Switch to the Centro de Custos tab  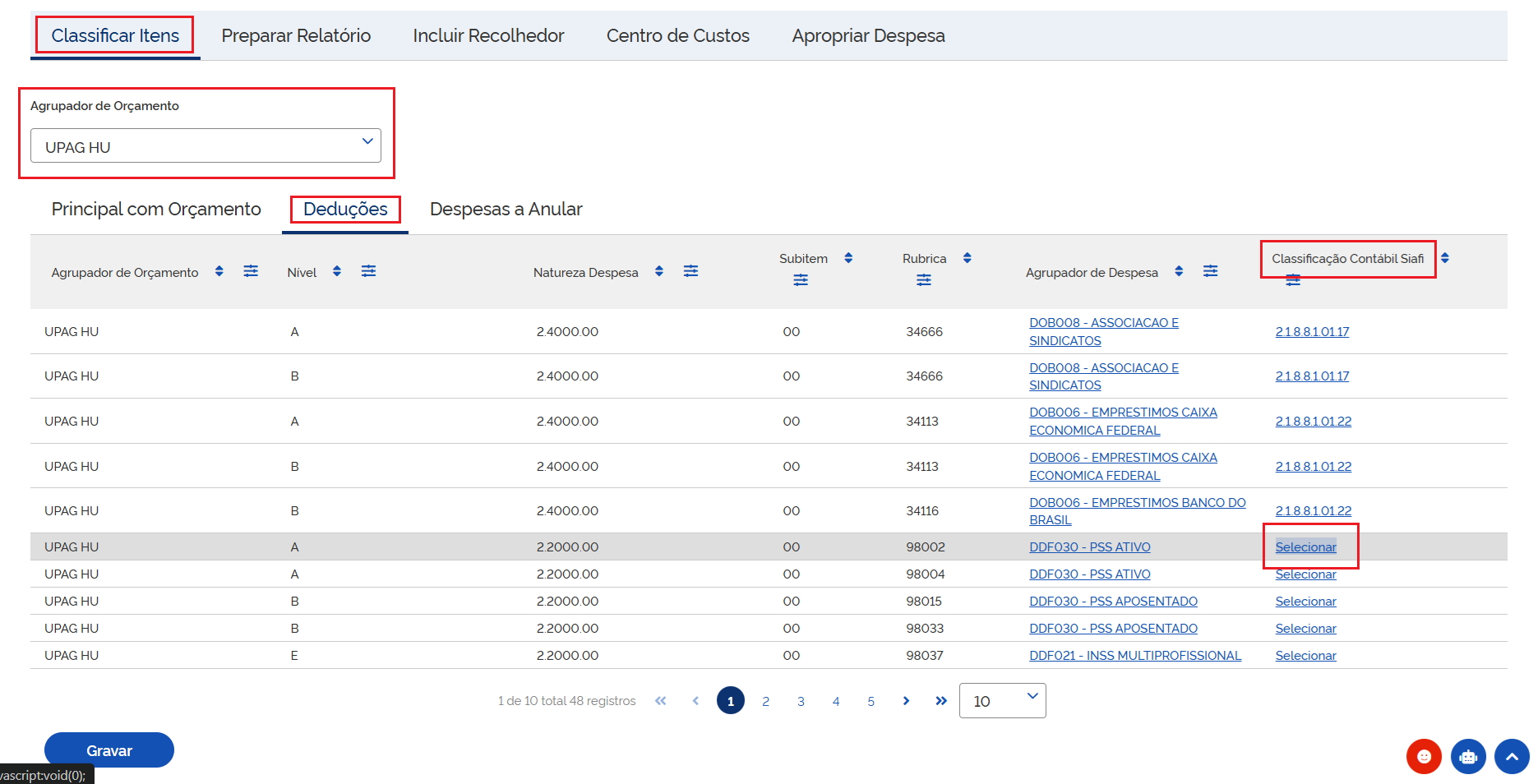click(x=677, y=35)
